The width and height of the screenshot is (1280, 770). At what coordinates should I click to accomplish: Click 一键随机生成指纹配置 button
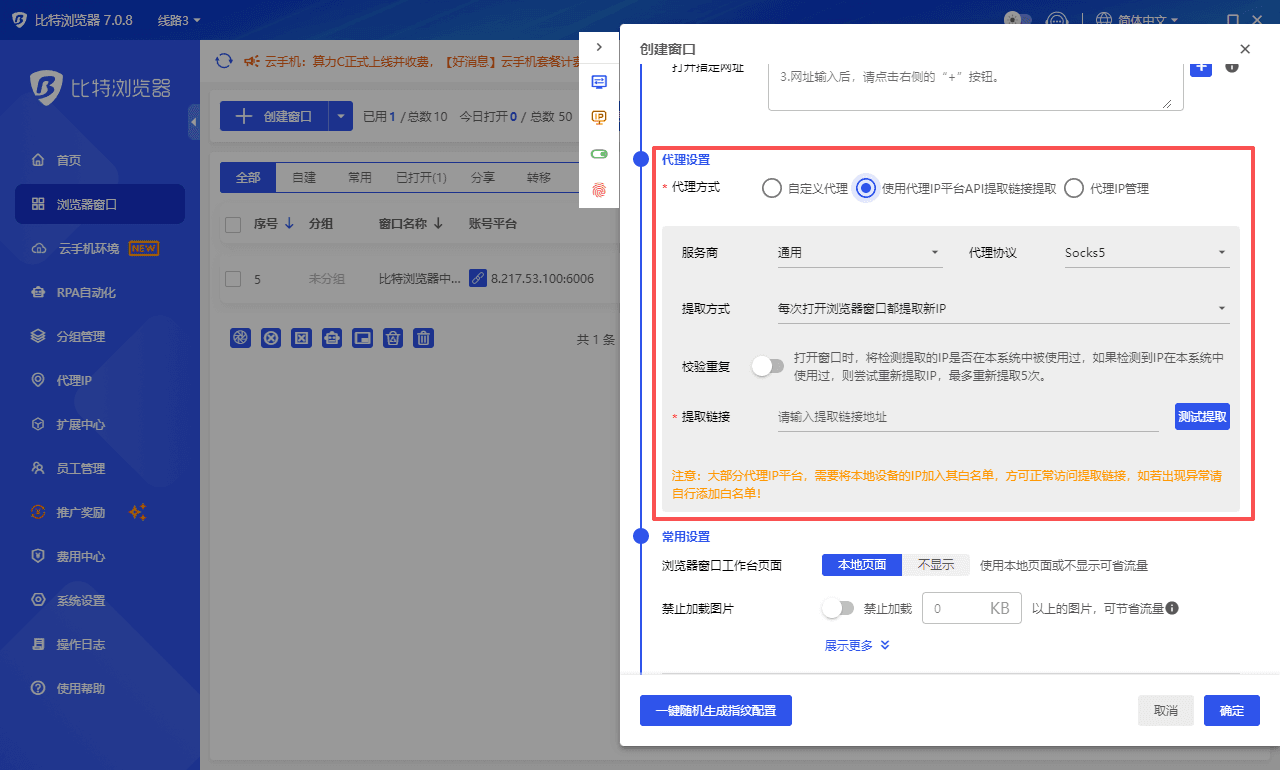(x=715, y=711)
